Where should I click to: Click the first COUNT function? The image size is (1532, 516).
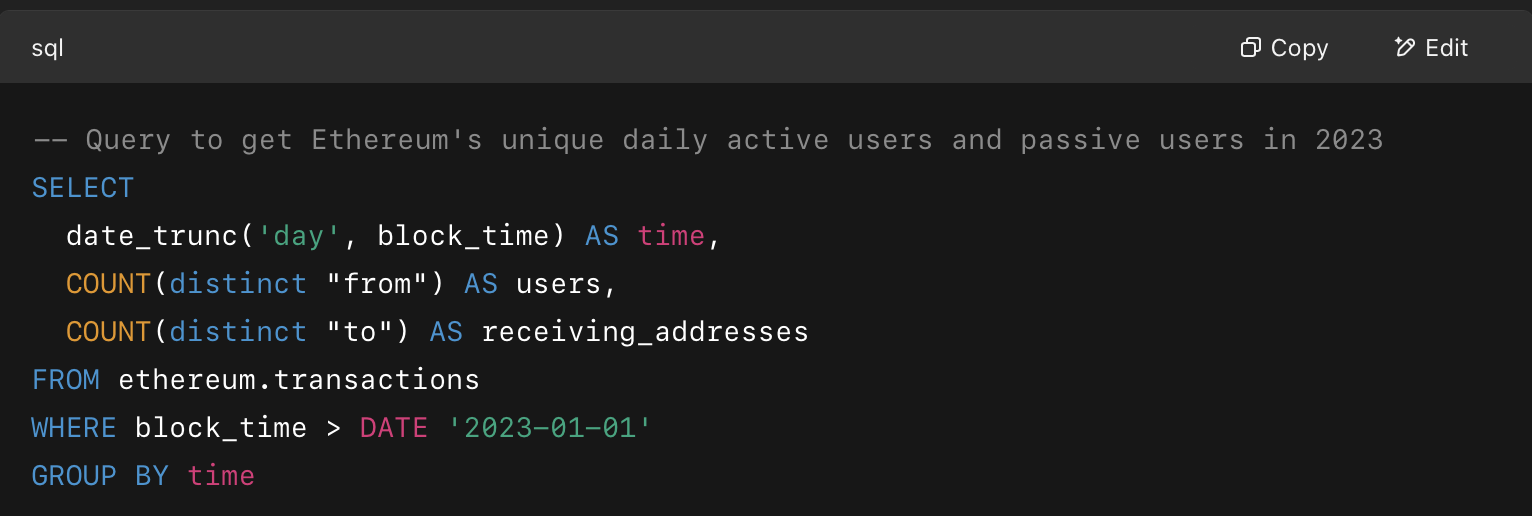(x=108, y=284)
